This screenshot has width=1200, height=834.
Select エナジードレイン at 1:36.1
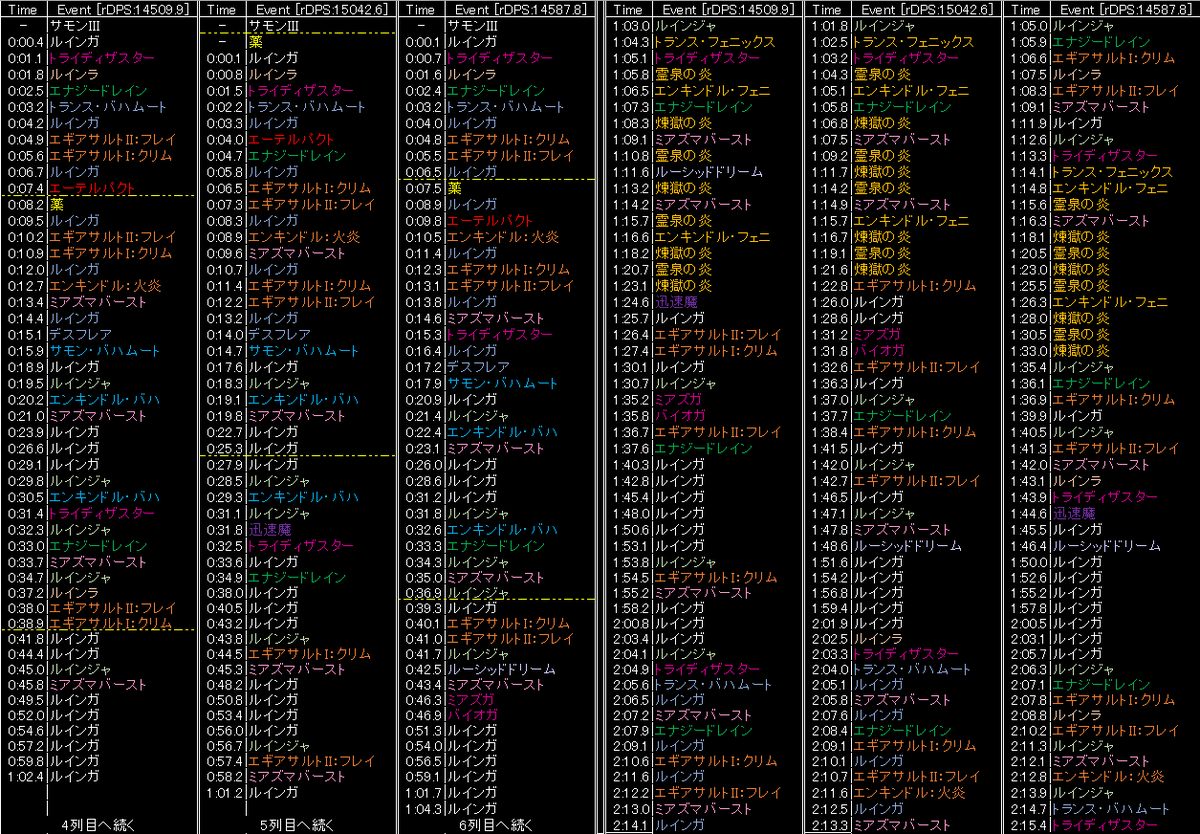point(1101,383)
